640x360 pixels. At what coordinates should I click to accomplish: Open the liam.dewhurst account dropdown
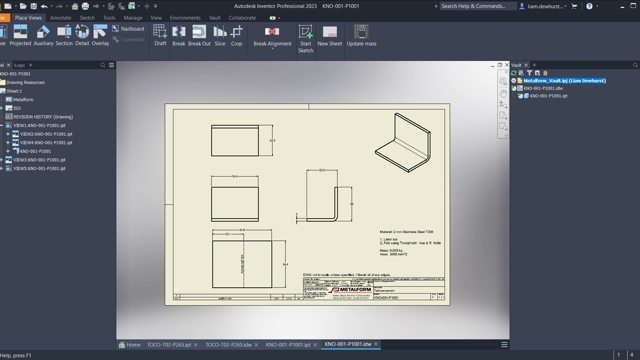coord(565,6)
